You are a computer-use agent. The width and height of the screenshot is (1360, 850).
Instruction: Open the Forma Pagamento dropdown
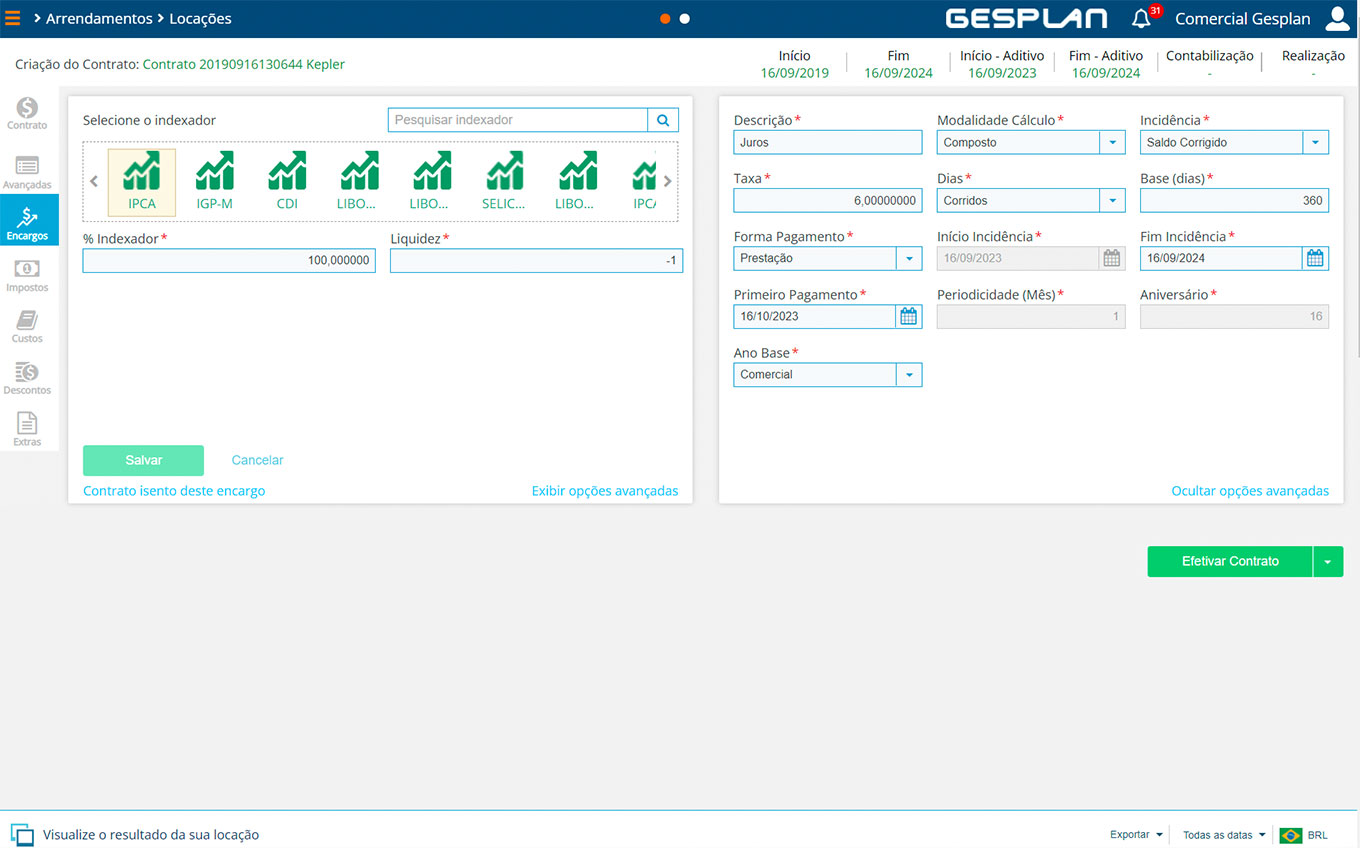tap(909, 258)
